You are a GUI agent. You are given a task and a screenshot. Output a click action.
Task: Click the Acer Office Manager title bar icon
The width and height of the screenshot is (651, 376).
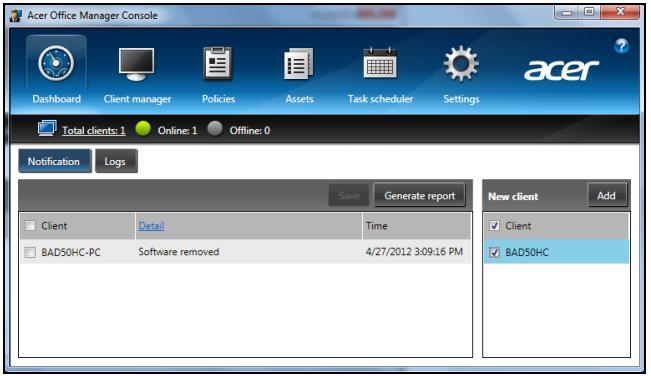coord(16,15)
